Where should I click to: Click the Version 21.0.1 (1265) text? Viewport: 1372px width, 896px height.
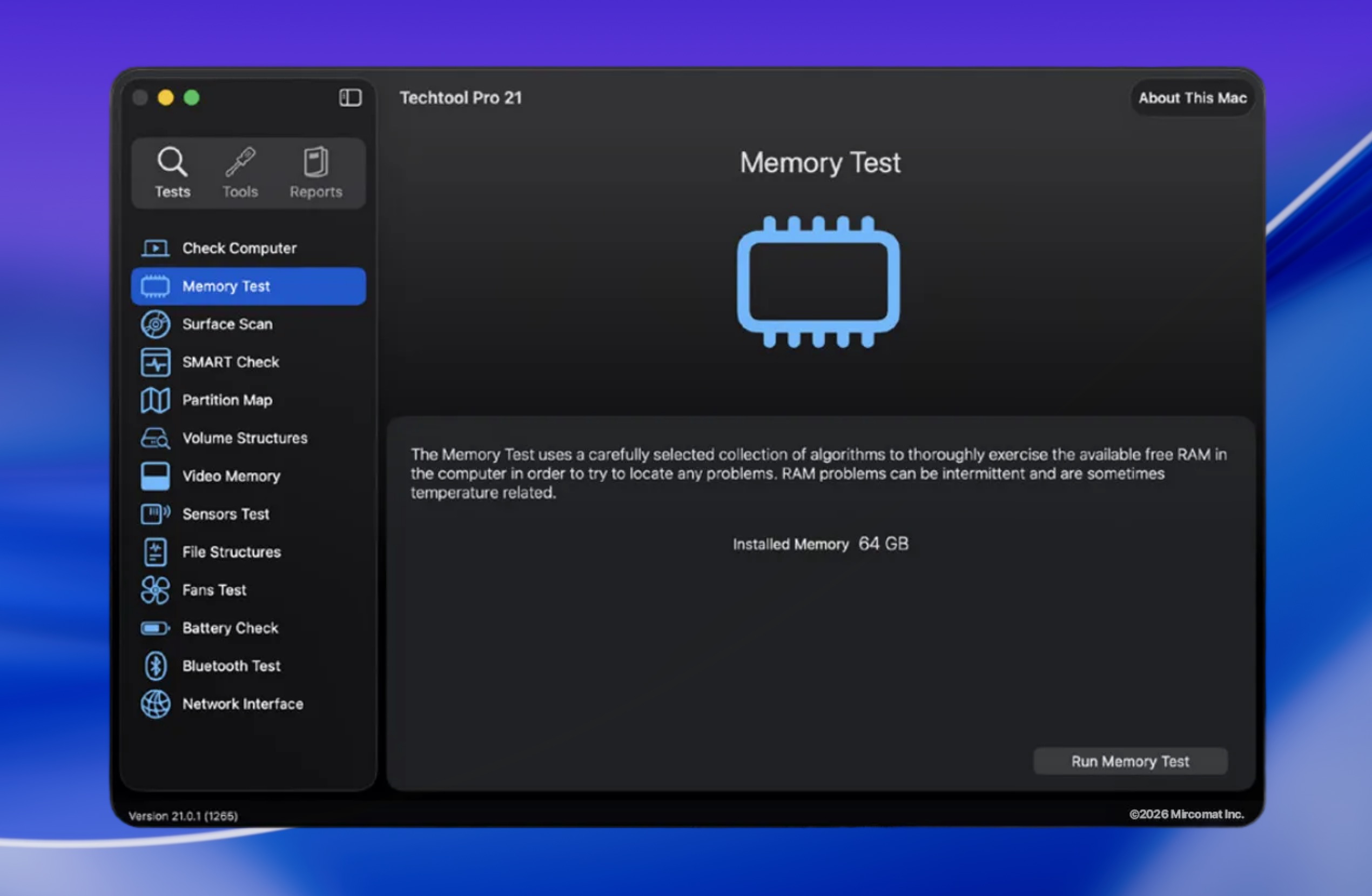click(x=183, y=816)
